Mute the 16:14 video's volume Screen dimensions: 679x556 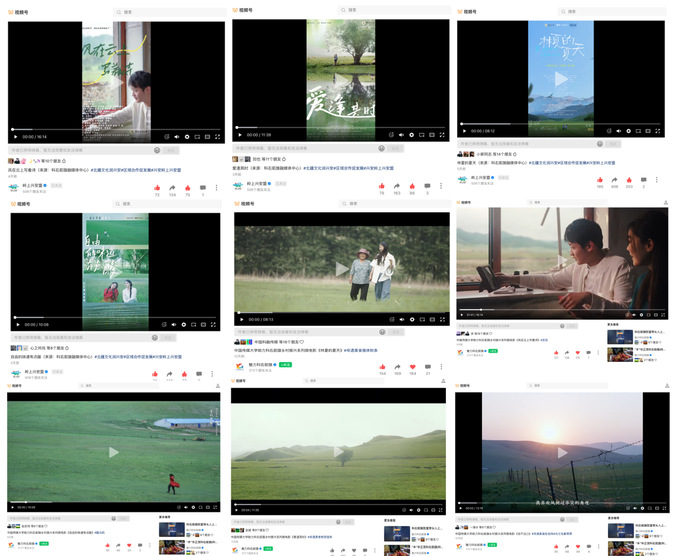pos(176,136)
